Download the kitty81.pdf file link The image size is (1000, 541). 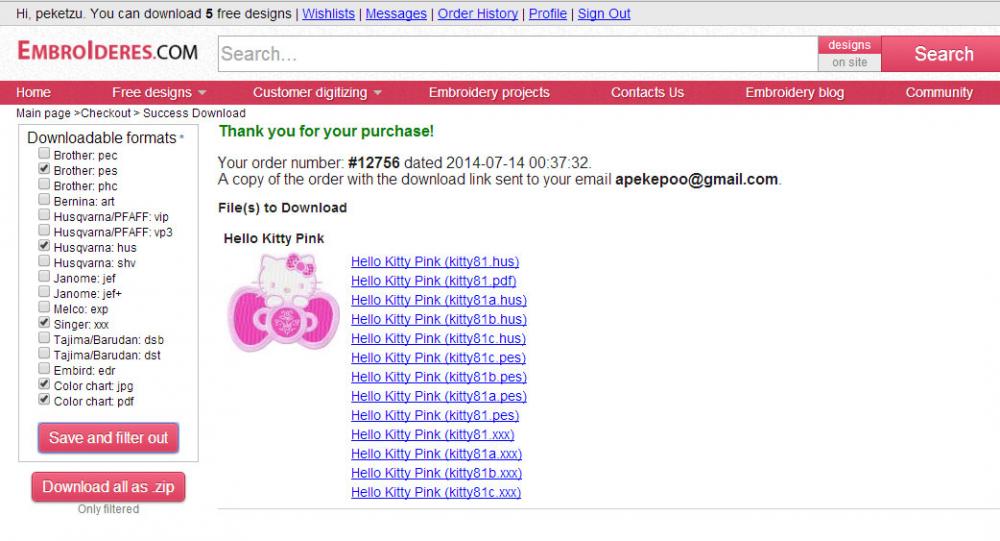(x=433, y=281)
